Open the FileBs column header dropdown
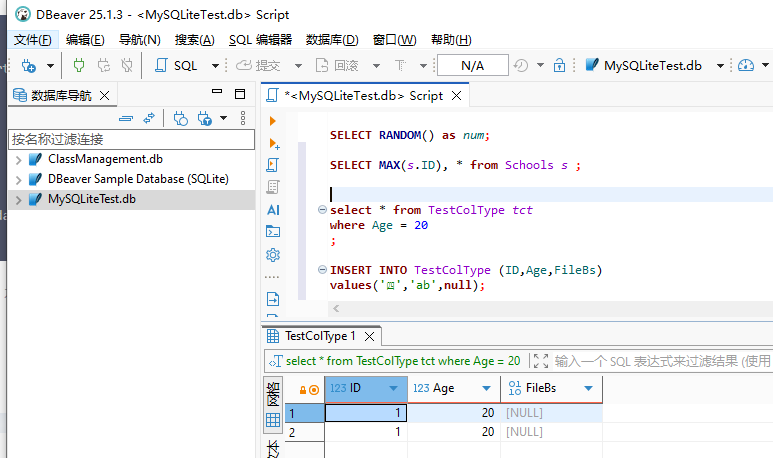The height and width of the screenshot is (458, 773). pos(588,388)
